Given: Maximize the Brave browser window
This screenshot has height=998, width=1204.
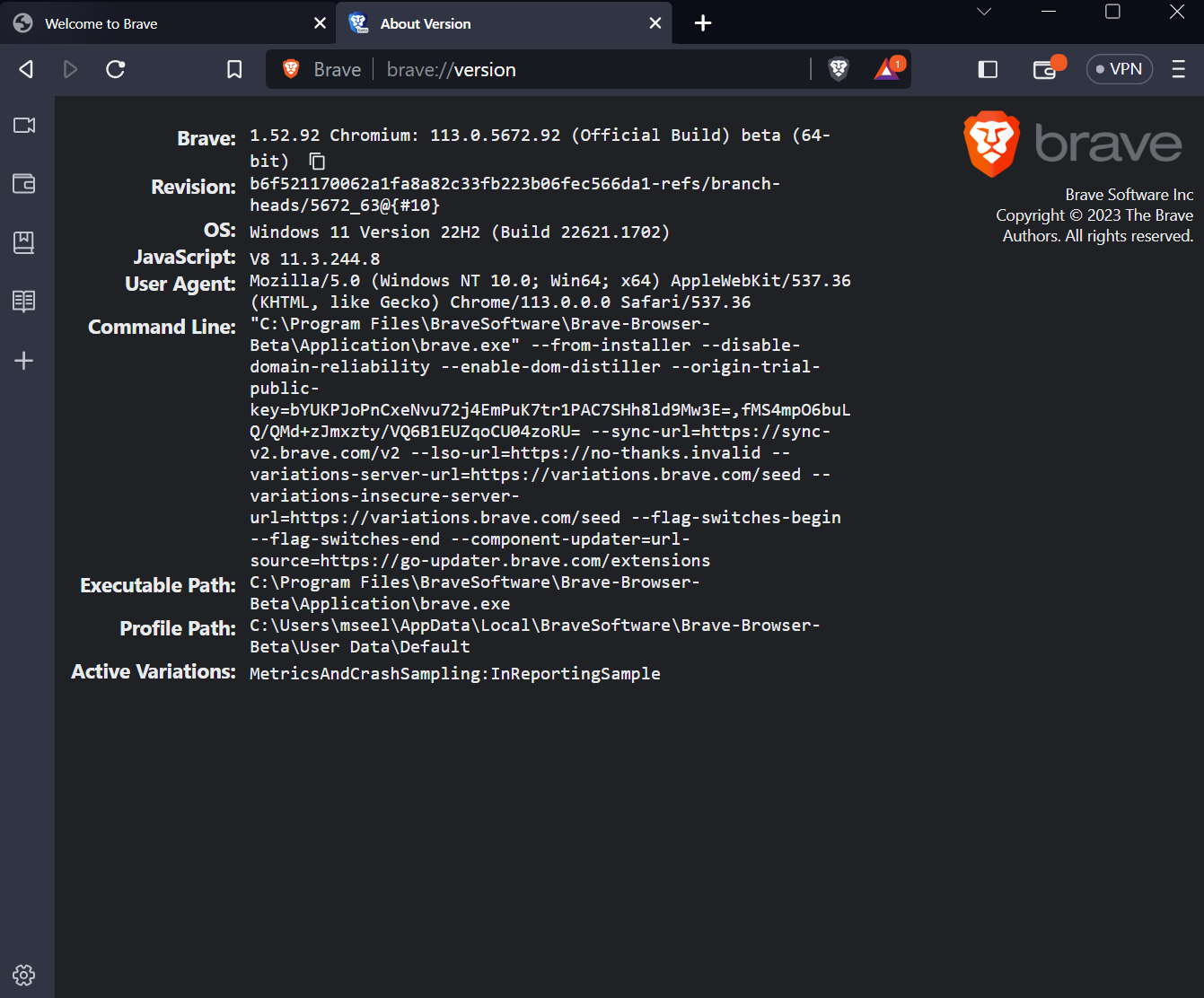Looking at the screenshot, I should tap(1113, 12).
